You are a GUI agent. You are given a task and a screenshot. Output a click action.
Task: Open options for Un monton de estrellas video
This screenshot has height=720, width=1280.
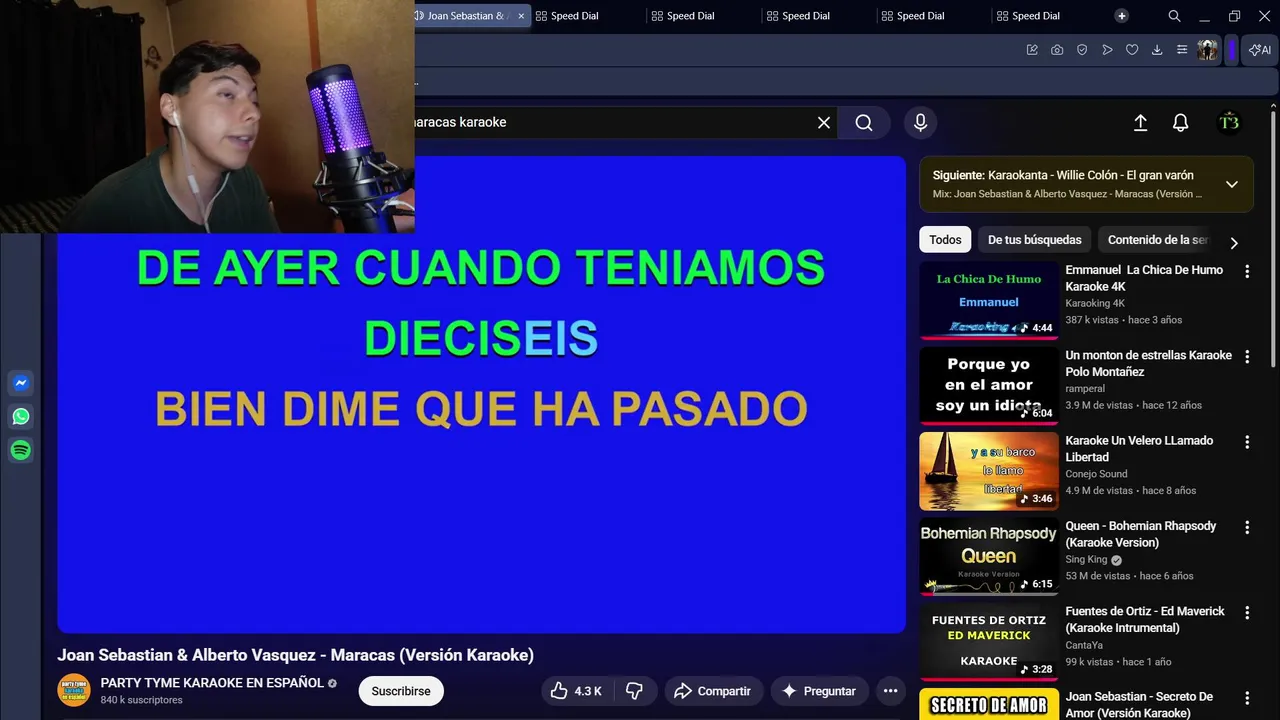[x=1247, y=356]
